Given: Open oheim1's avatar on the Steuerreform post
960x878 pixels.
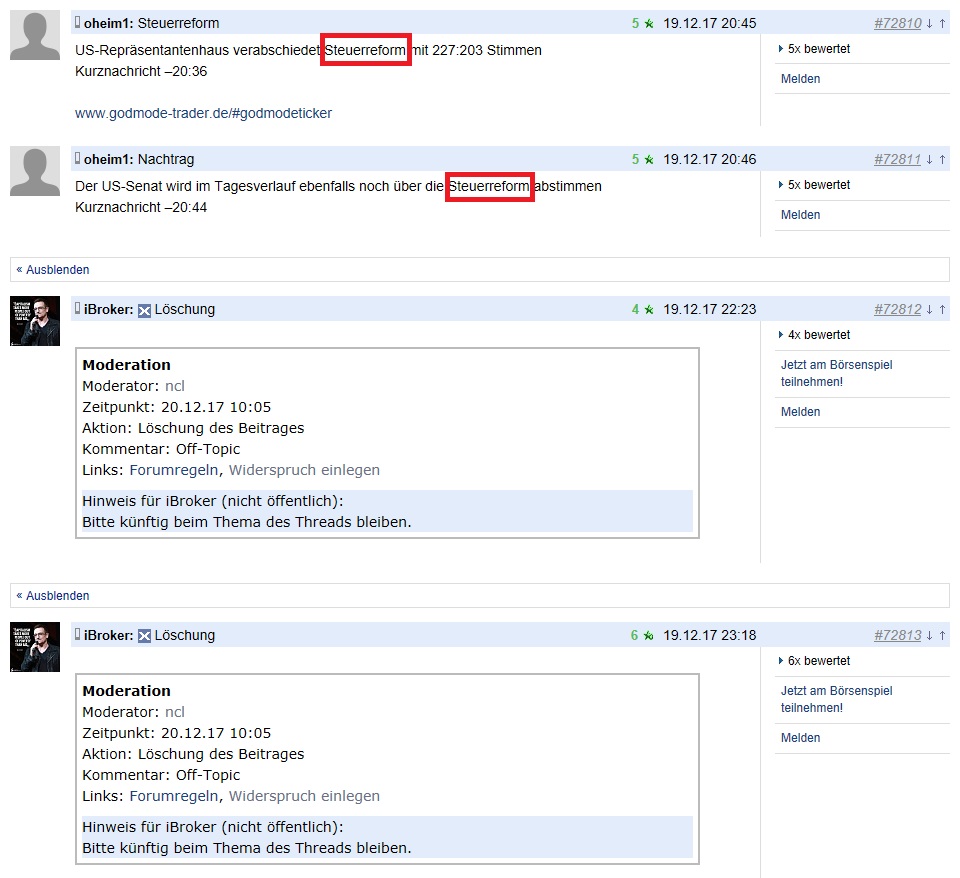Looking at the screenshot, I should (x=35, y=35).
